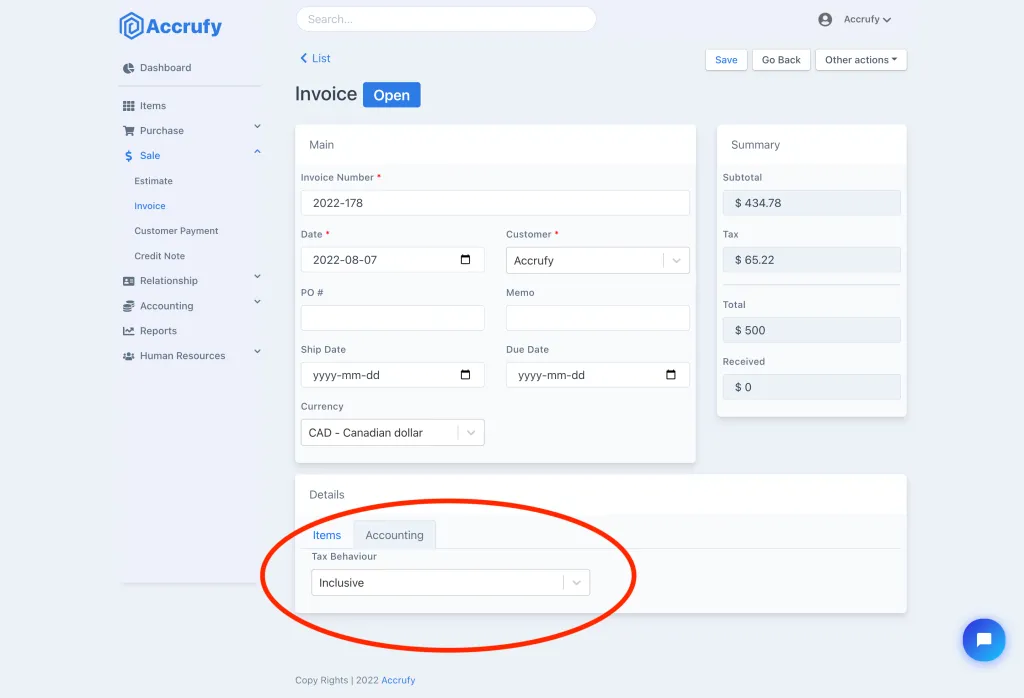Open the Currency dropdown
1024x698 pixels.
(392, 433)
